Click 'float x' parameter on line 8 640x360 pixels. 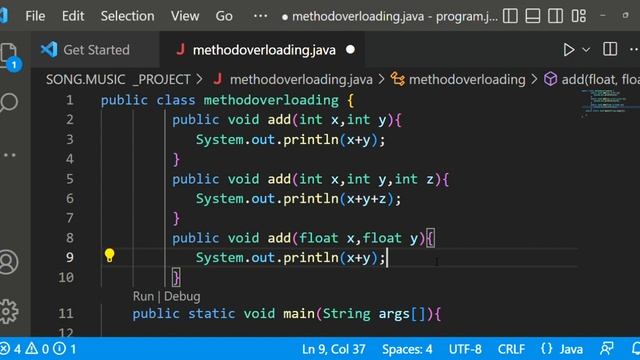point(327,238)
